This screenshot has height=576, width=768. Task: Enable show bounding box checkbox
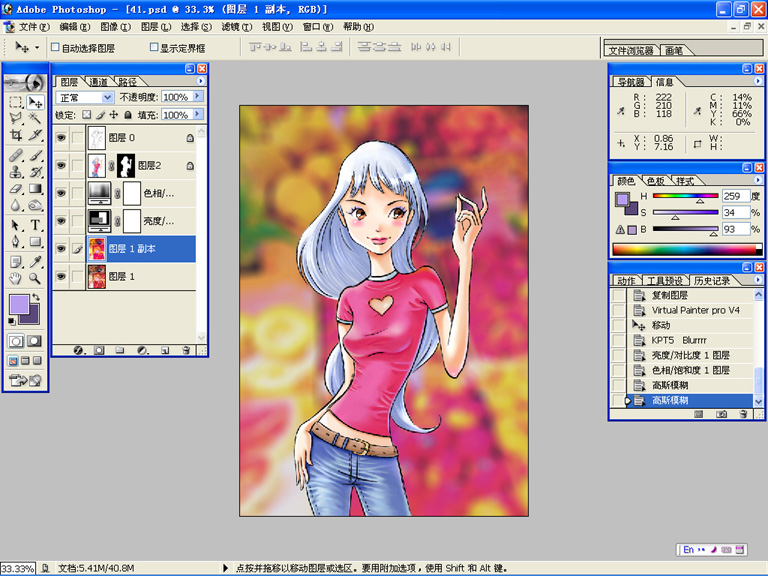pos(154,47)
